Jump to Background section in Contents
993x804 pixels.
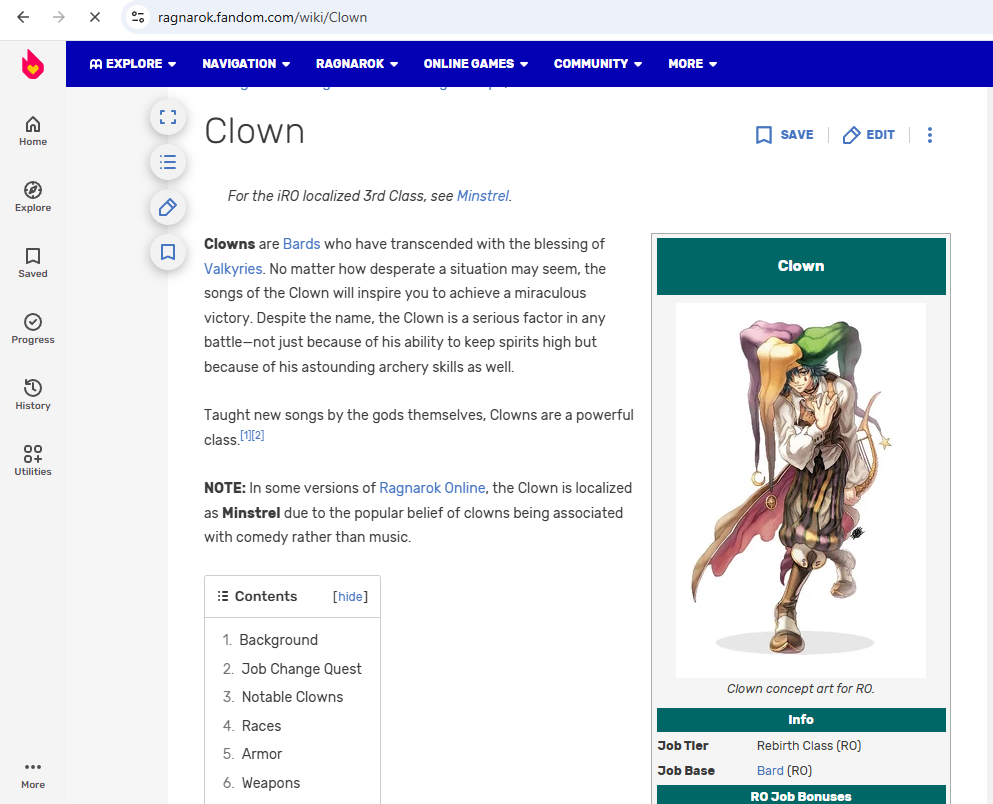coord(279,640)
